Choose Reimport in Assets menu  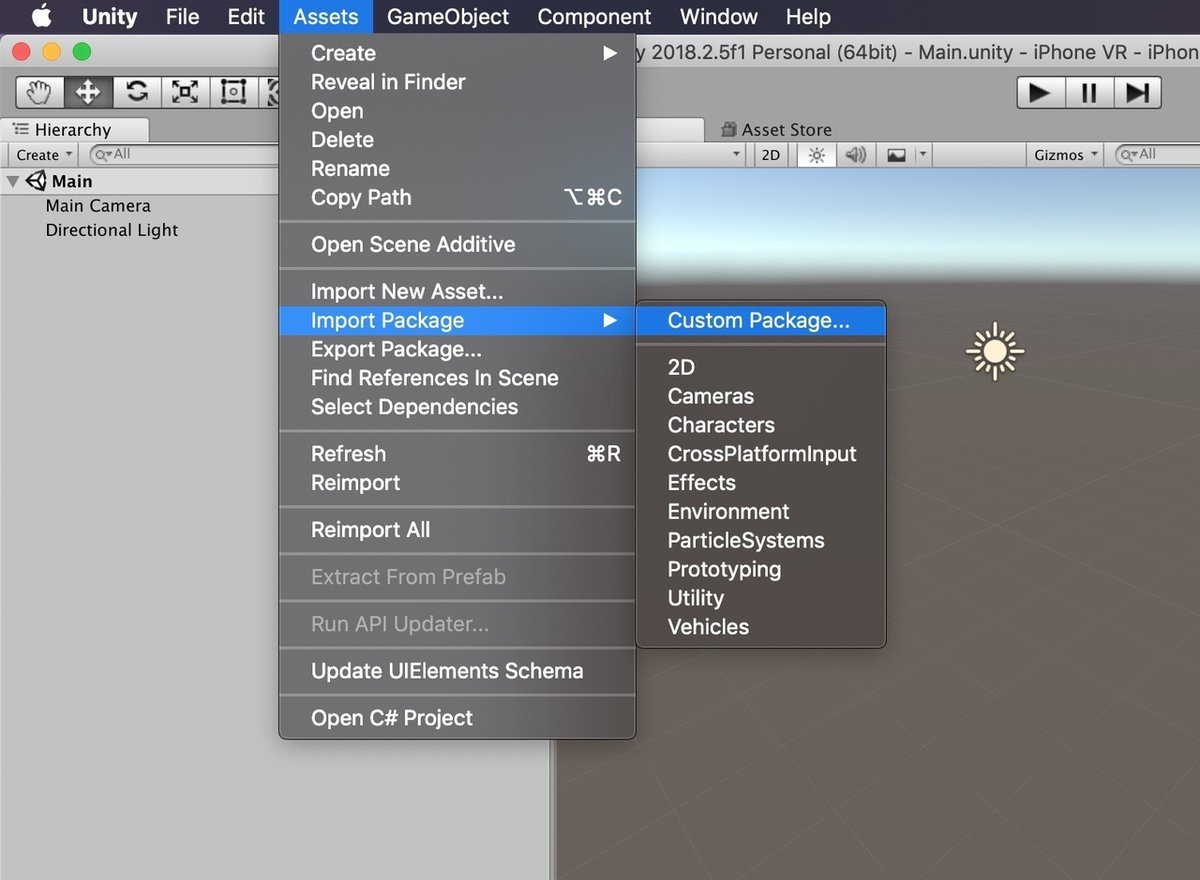[x=457, y=483]
